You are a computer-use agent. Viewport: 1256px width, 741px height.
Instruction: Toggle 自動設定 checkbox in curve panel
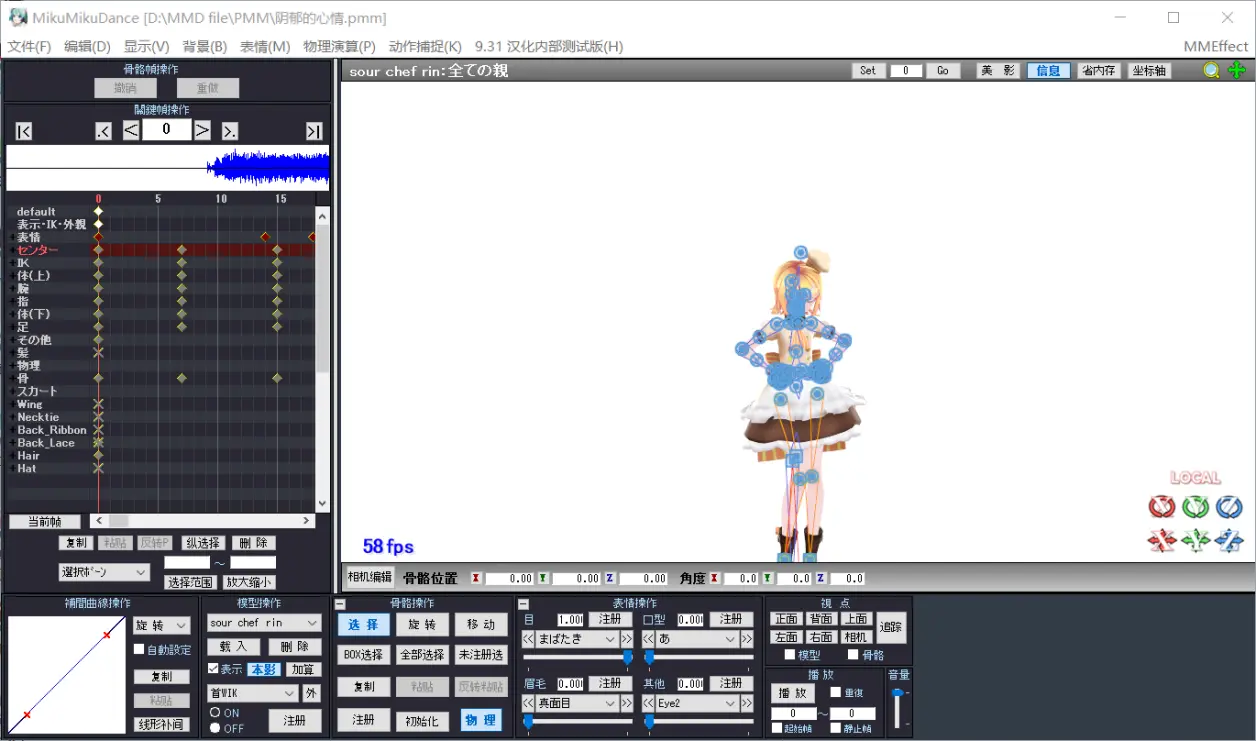click(x=139, y=649)
